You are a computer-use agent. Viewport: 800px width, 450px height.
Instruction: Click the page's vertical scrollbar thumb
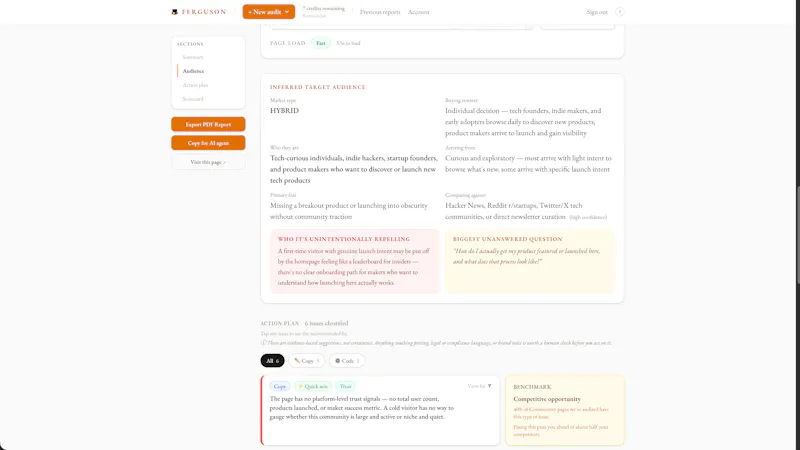[797, 235]
